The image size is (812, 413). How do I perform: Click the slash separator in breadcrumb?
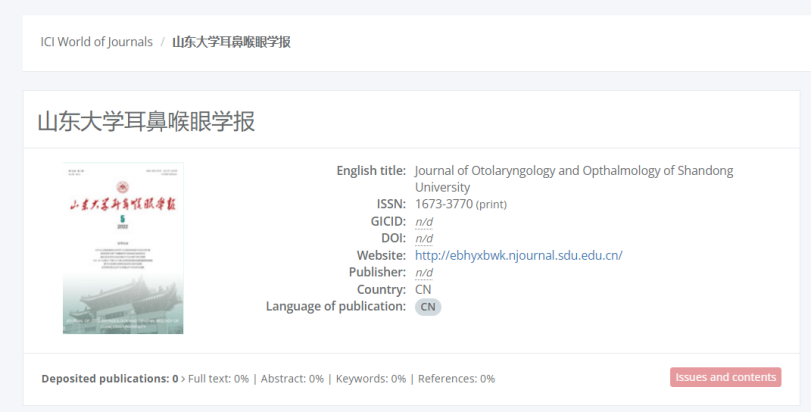[x=162, y=42]
